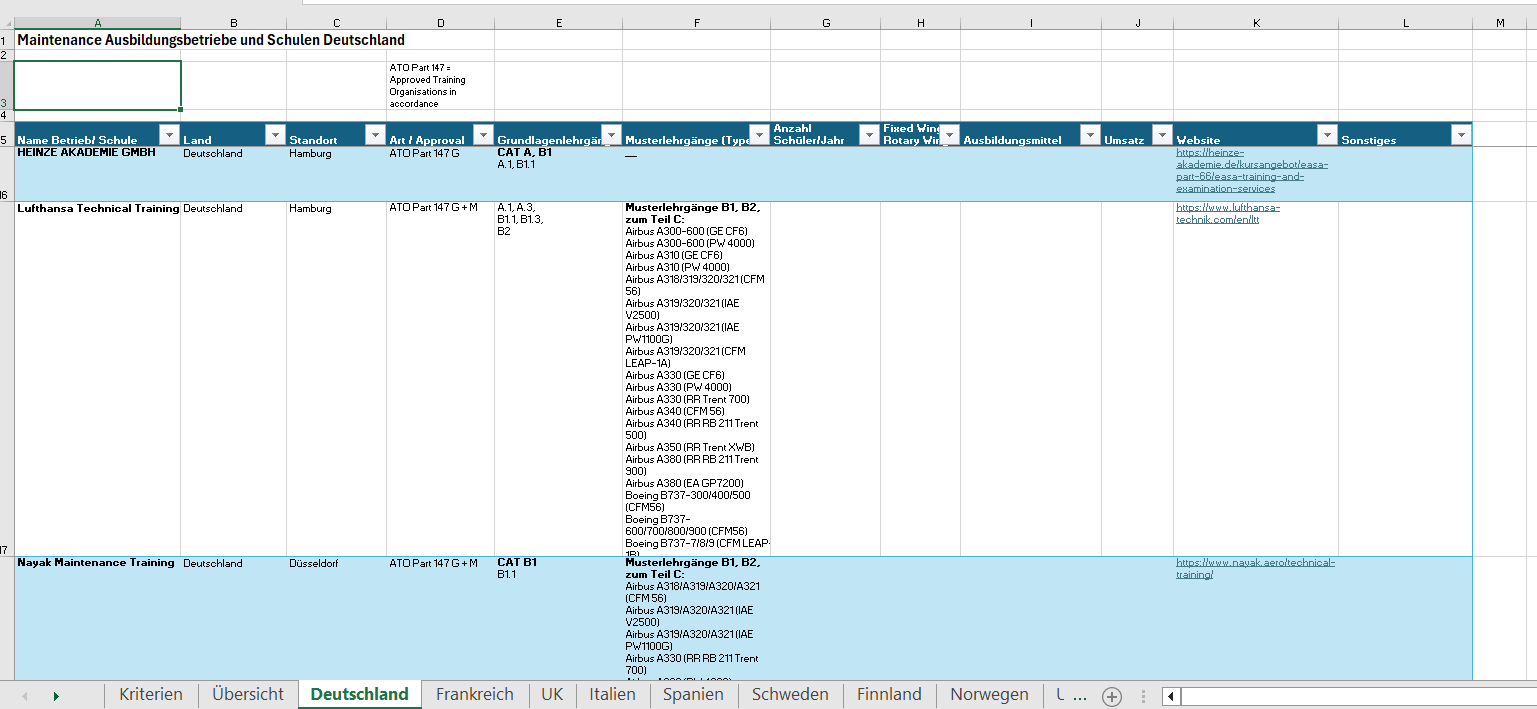Image resolution: width=1537 pixels, height=709 pixels.
Task: Open the AutoFilter icon on the Land header
Action: tap(274, 134)
